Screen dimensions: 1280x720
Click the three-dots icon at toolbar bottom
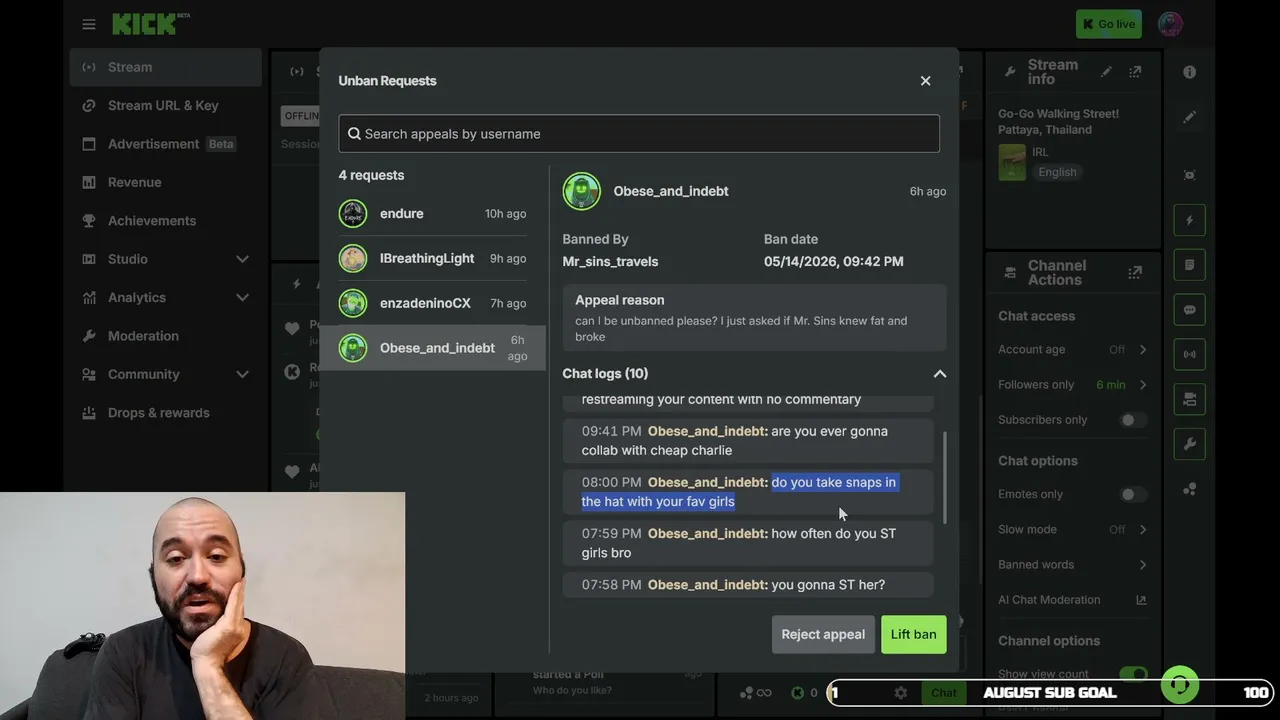[1189, 489]
